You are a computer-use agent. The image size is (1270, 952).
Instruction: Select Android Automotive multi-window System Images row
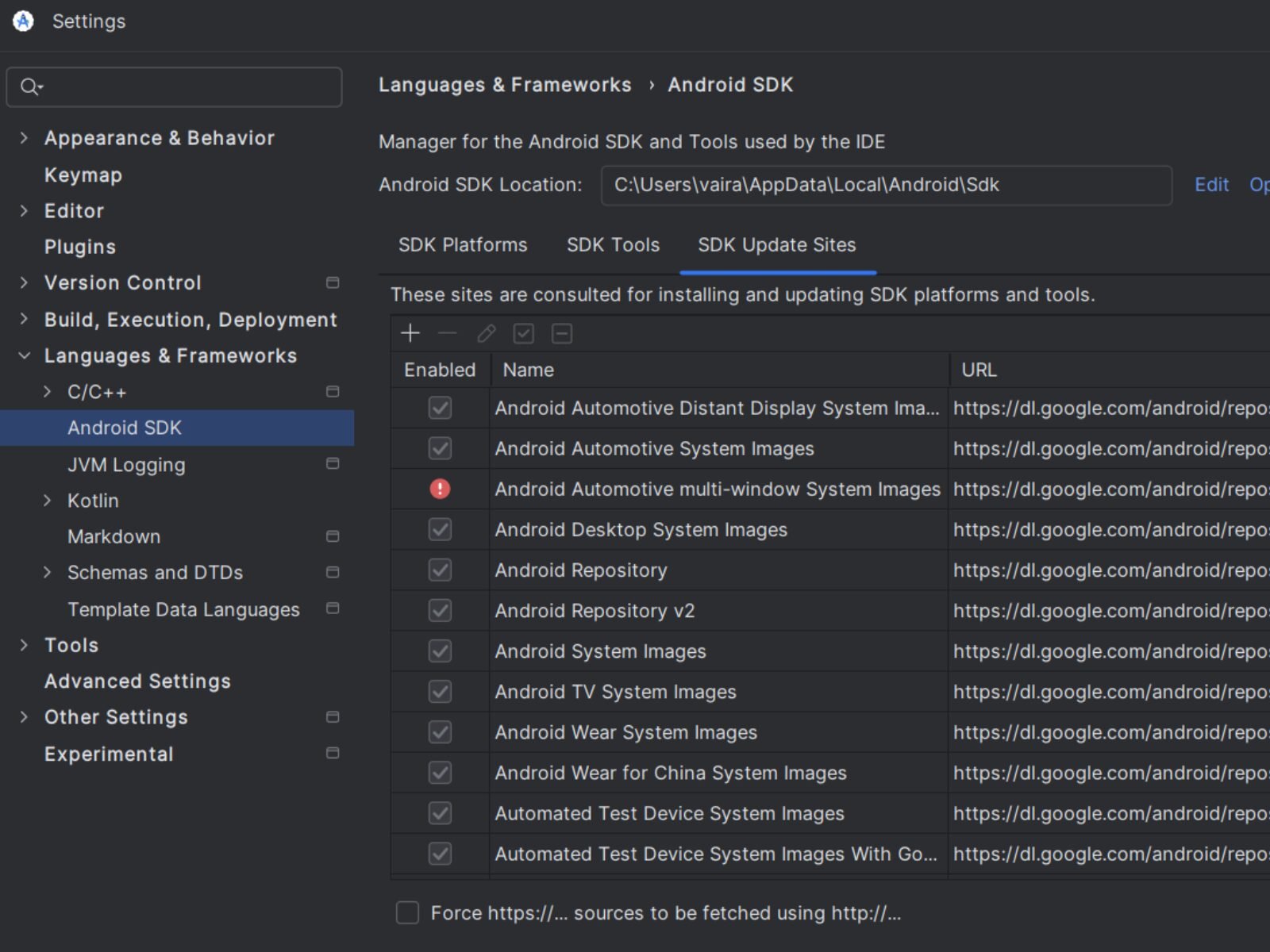coord(830,489)
